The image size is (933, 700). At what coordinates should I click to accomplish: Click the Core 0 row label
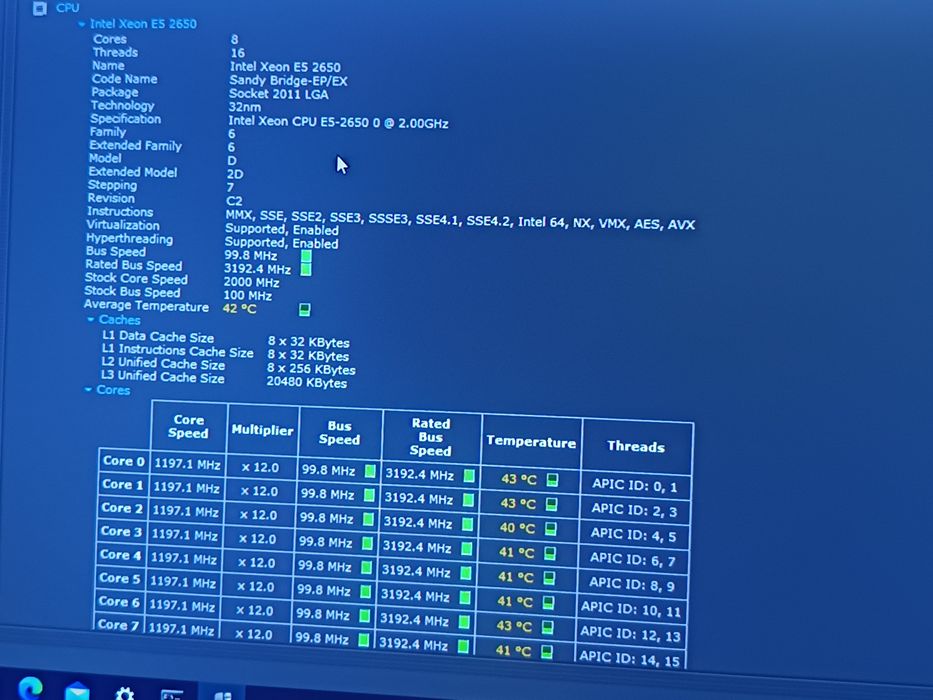pyautogui.click(x=123, y=461)
